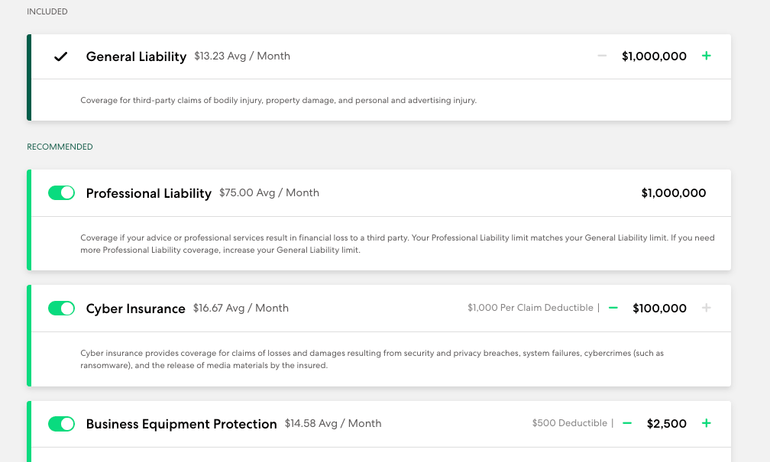Click the $100,000 Cyber Insurance limit
Viewport: 770px width, 462px height.
click(x=659, y=309)
